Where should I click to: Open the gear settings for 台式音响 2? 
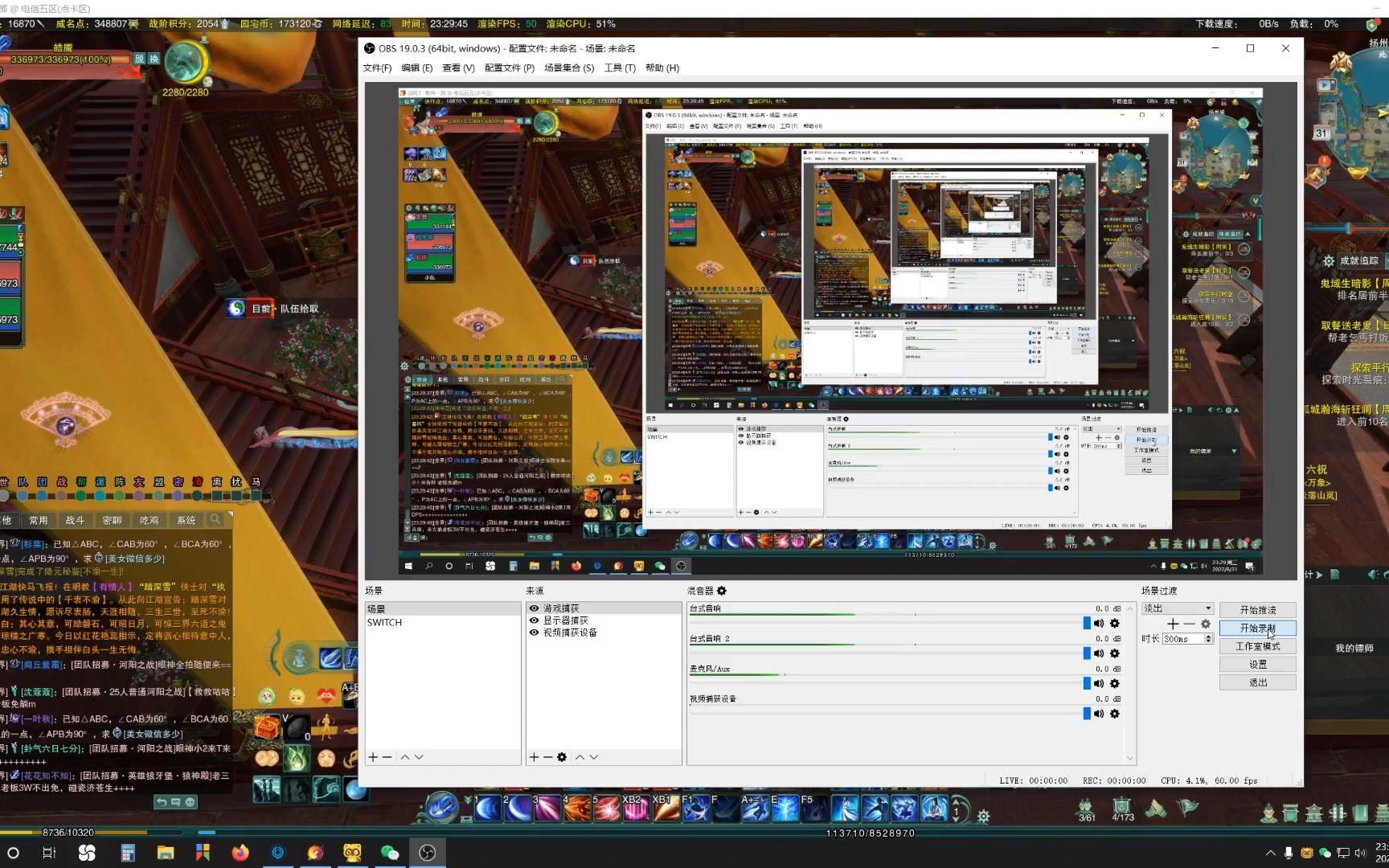pyautogui.click(x=1115, y=653)
